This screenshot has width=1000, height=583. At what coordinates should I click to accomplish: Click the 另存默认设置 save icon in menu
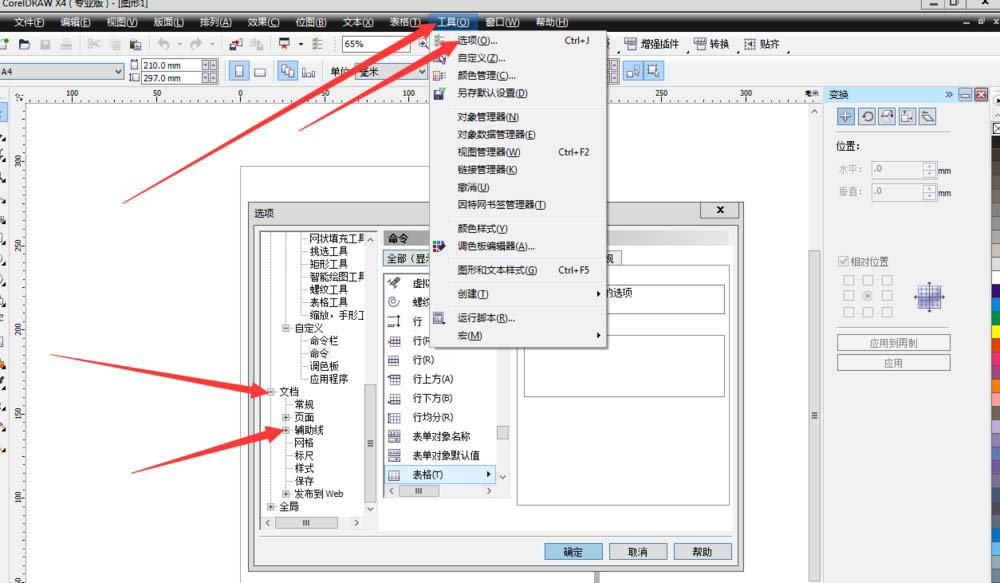[x=439, y=93]
